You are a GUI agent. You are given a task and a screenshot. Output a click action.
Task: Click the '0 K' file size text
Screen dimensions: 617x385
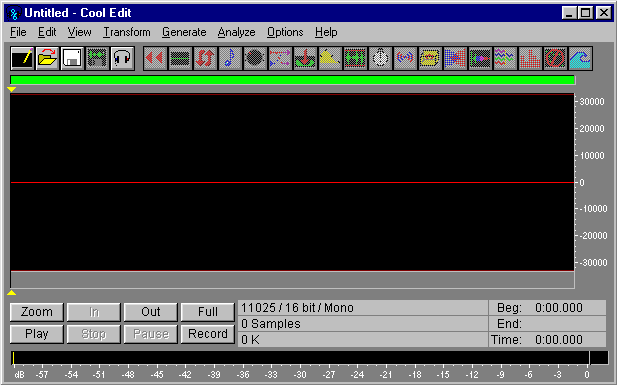(x=250, y=340)
